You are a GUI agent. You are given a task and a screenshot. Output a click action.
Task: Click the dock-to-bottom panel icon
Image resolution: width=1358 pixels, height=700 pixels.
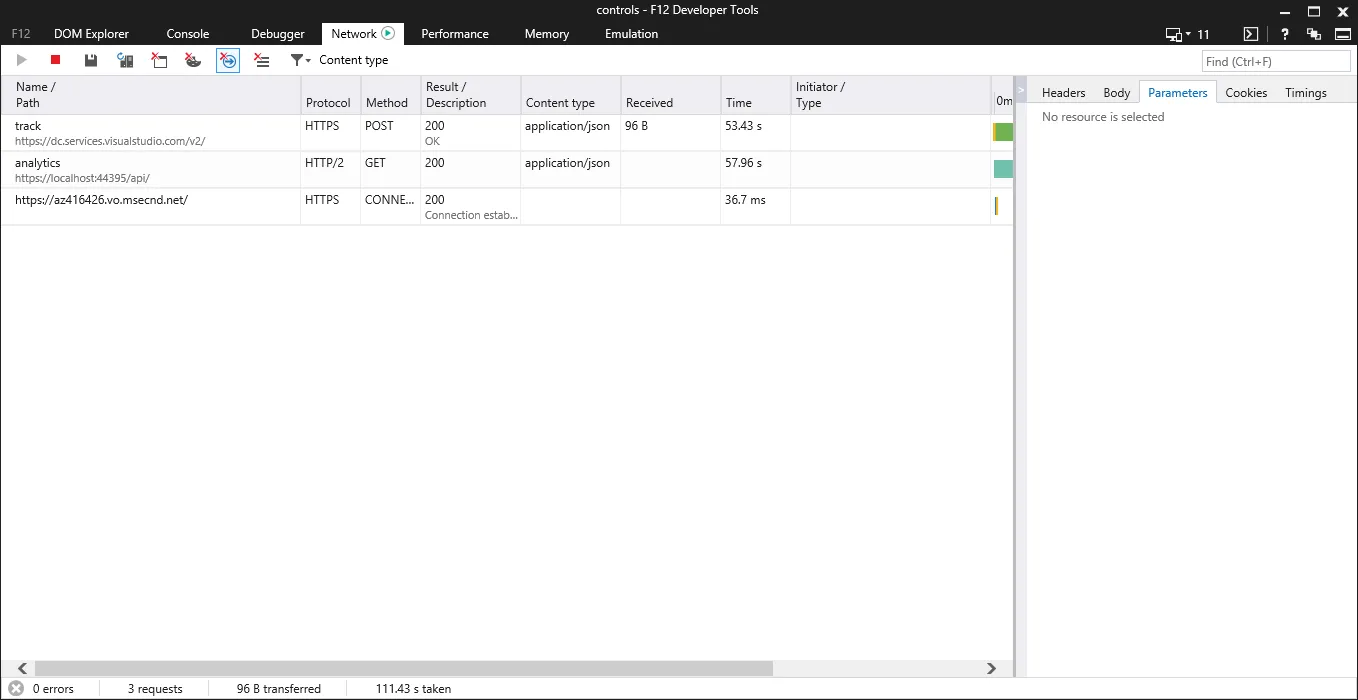coord(1343,34)
